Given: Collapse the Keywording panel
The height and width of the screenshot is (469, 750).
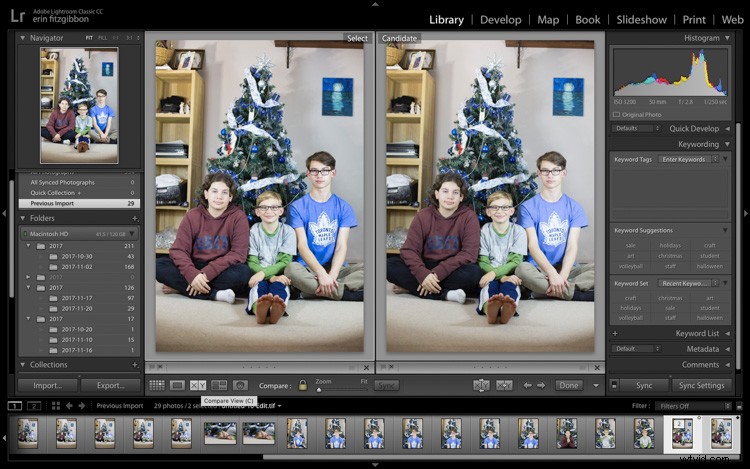Looking at the screenshot, I should tap(727, 144).
